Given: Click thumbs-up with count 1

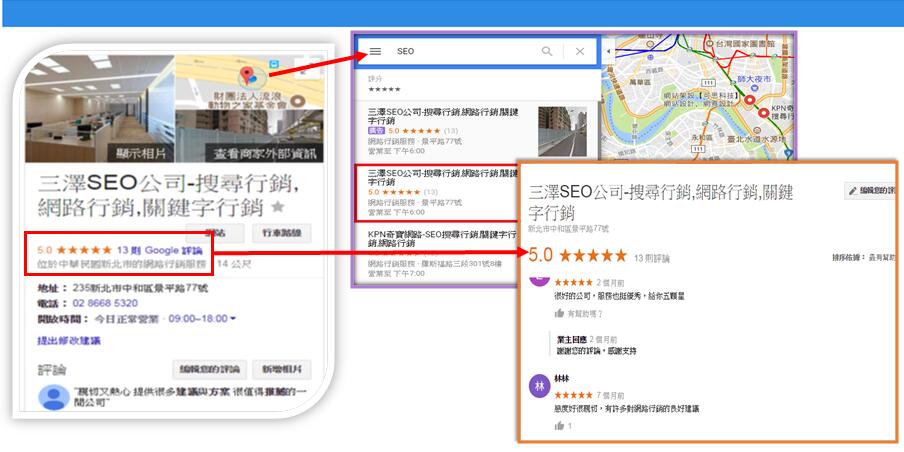Looking at the screenshot, I should pyautogui.click(x=559, y=426).
